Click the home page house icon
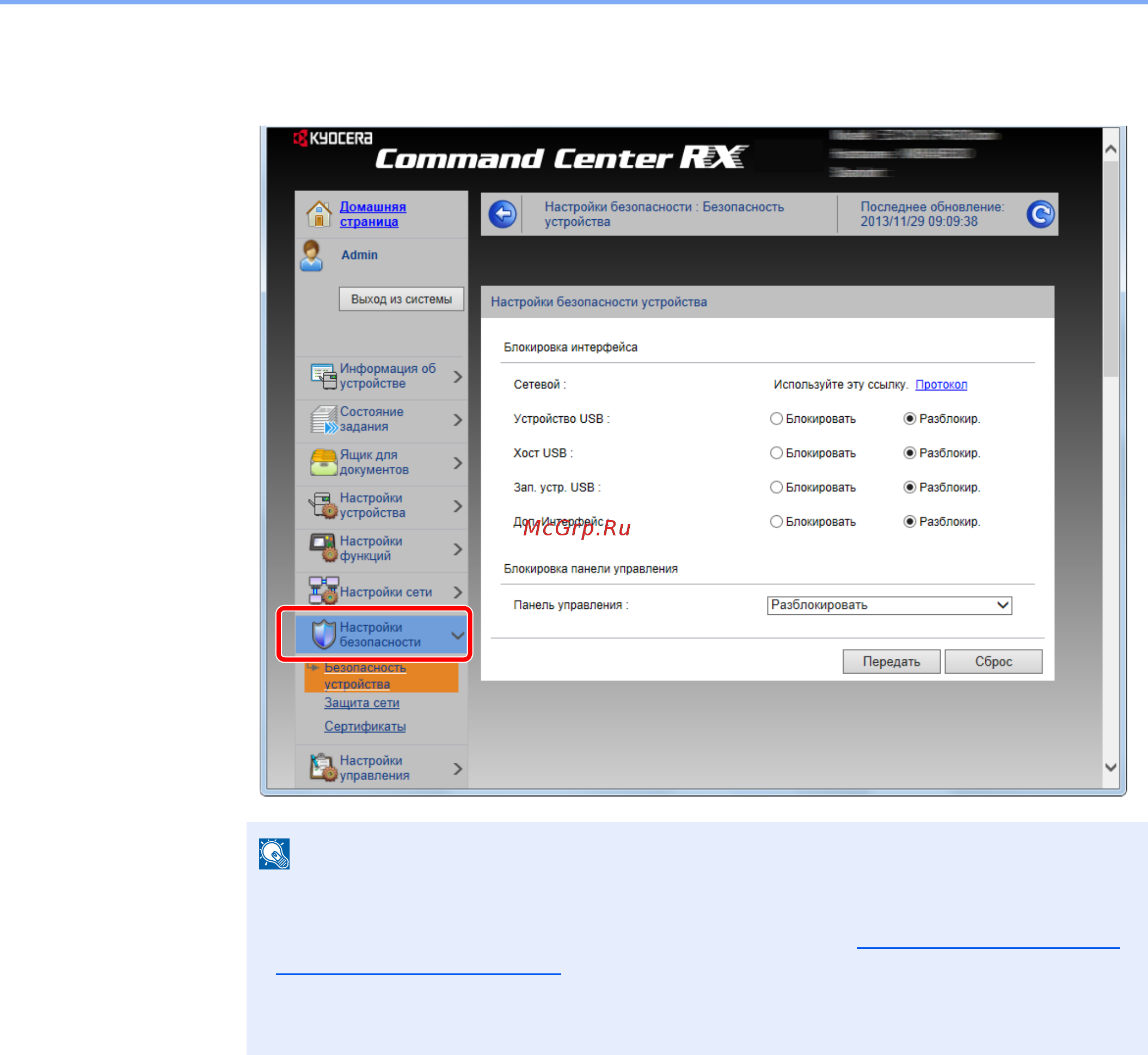Image resolution: width=1148 pixels, height=1055 pixels. click(318, 214)
